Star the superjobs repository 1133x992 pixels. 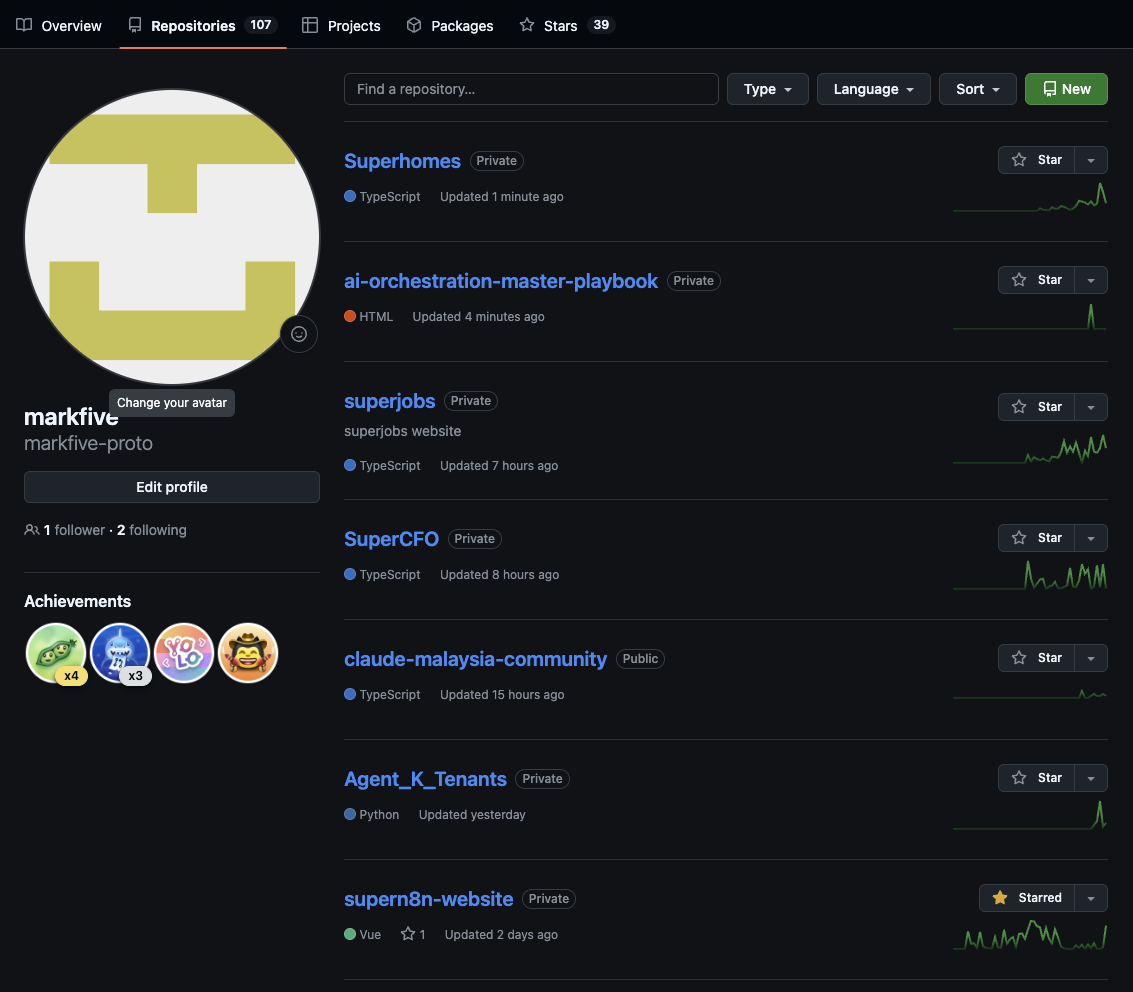tap(1036, 407)
